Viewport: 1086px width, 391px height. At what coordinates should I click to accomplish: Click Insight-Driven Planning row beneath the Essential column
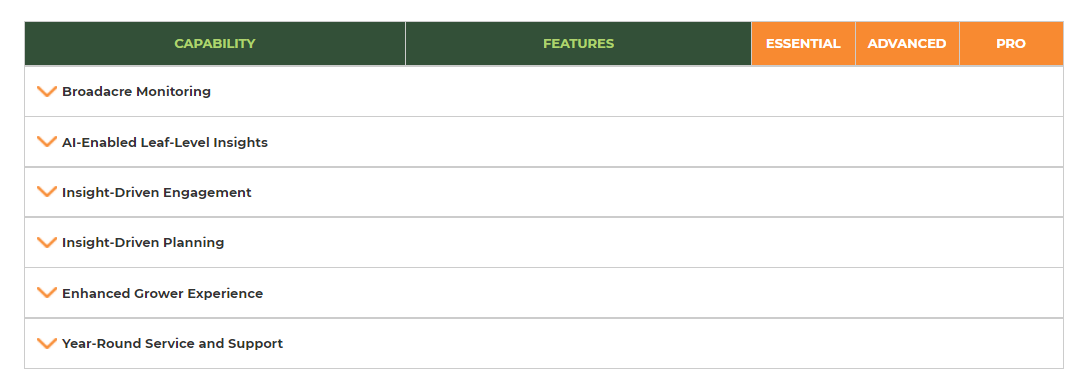(803, 242)
